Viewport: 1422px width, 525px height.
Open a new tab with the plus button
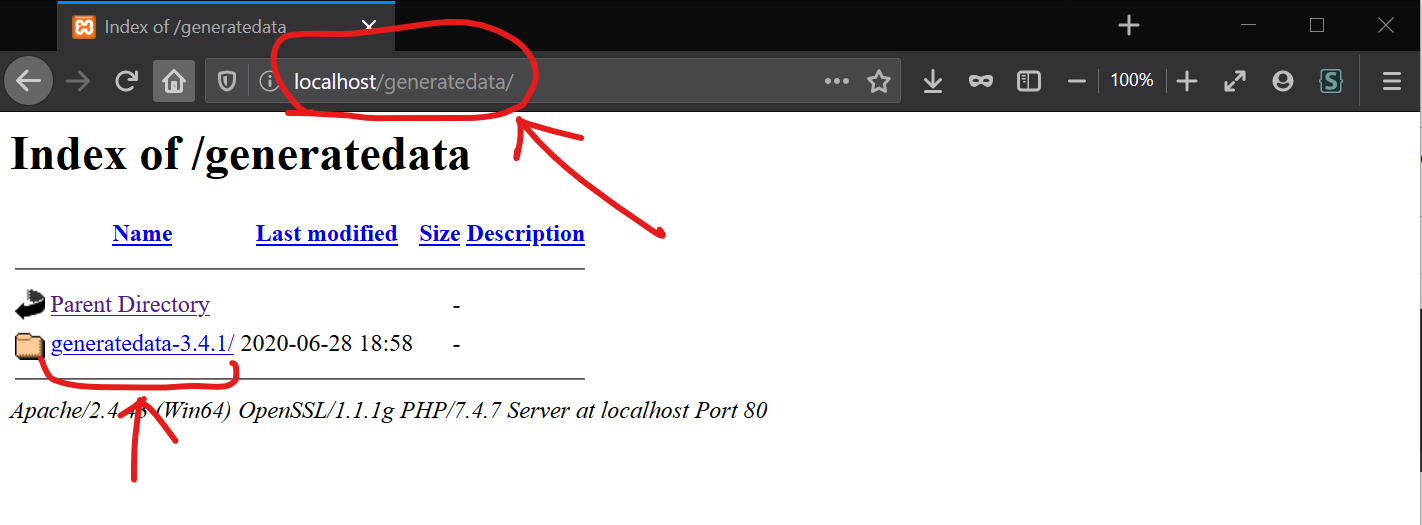point(1129,26)
